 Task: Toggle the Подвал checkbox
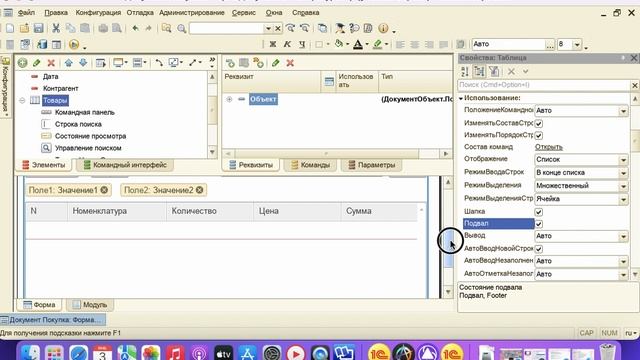click(539, 224)
